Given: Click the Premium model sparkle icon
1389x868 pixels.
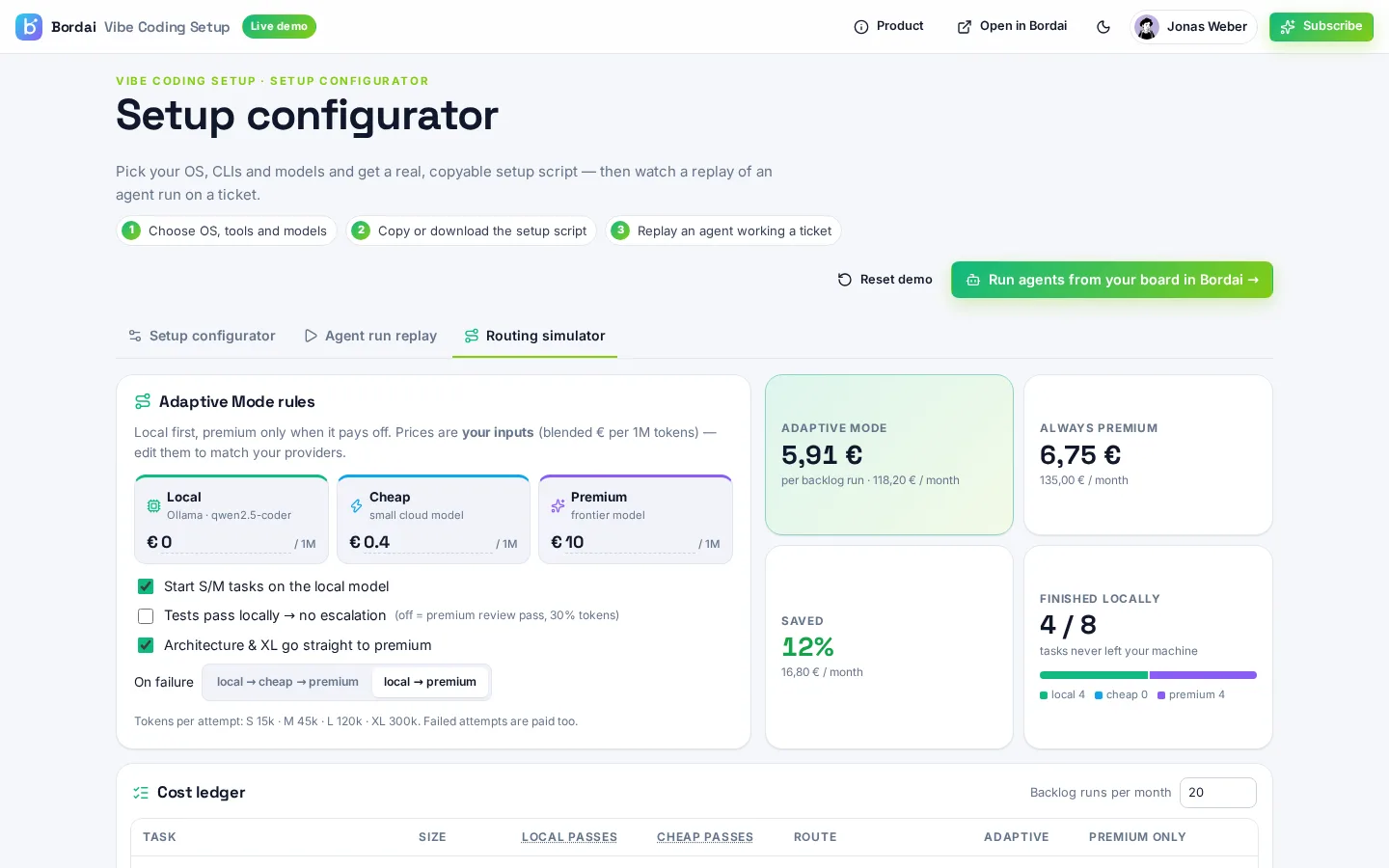Looking at the screenshot, I should pos(558,505).
